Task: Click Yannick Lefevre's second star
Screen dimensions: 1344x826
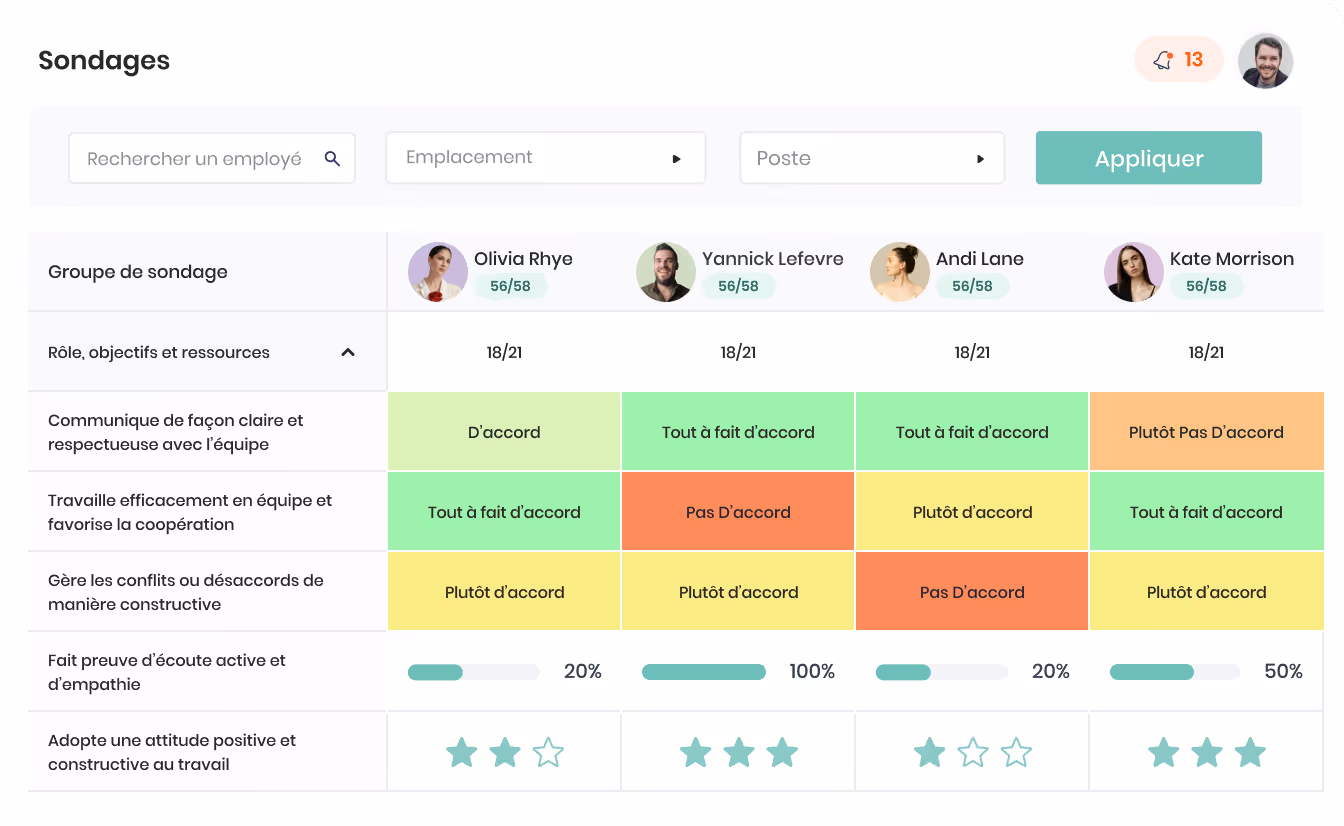Action: tap(739, 752)
